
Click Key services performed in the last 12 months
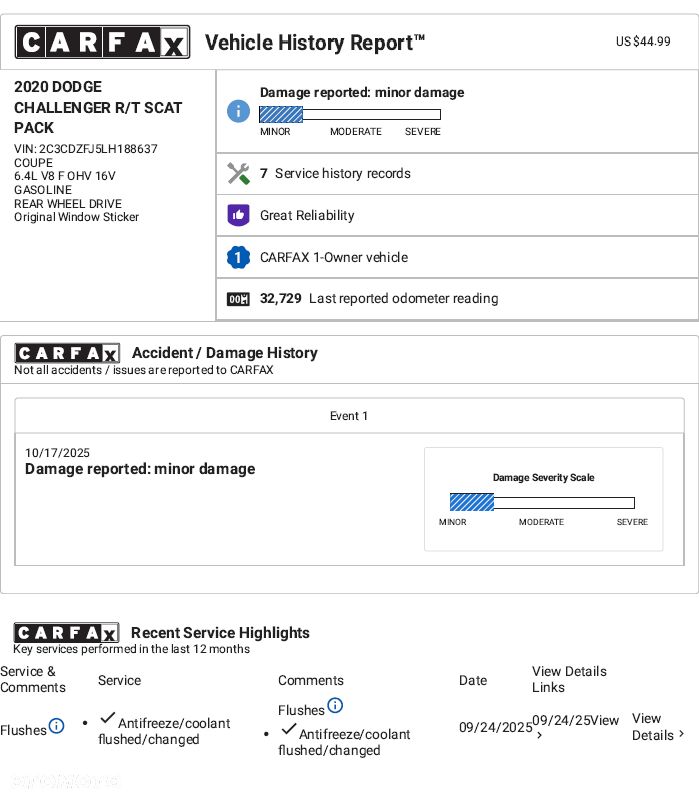click(131, 649)
